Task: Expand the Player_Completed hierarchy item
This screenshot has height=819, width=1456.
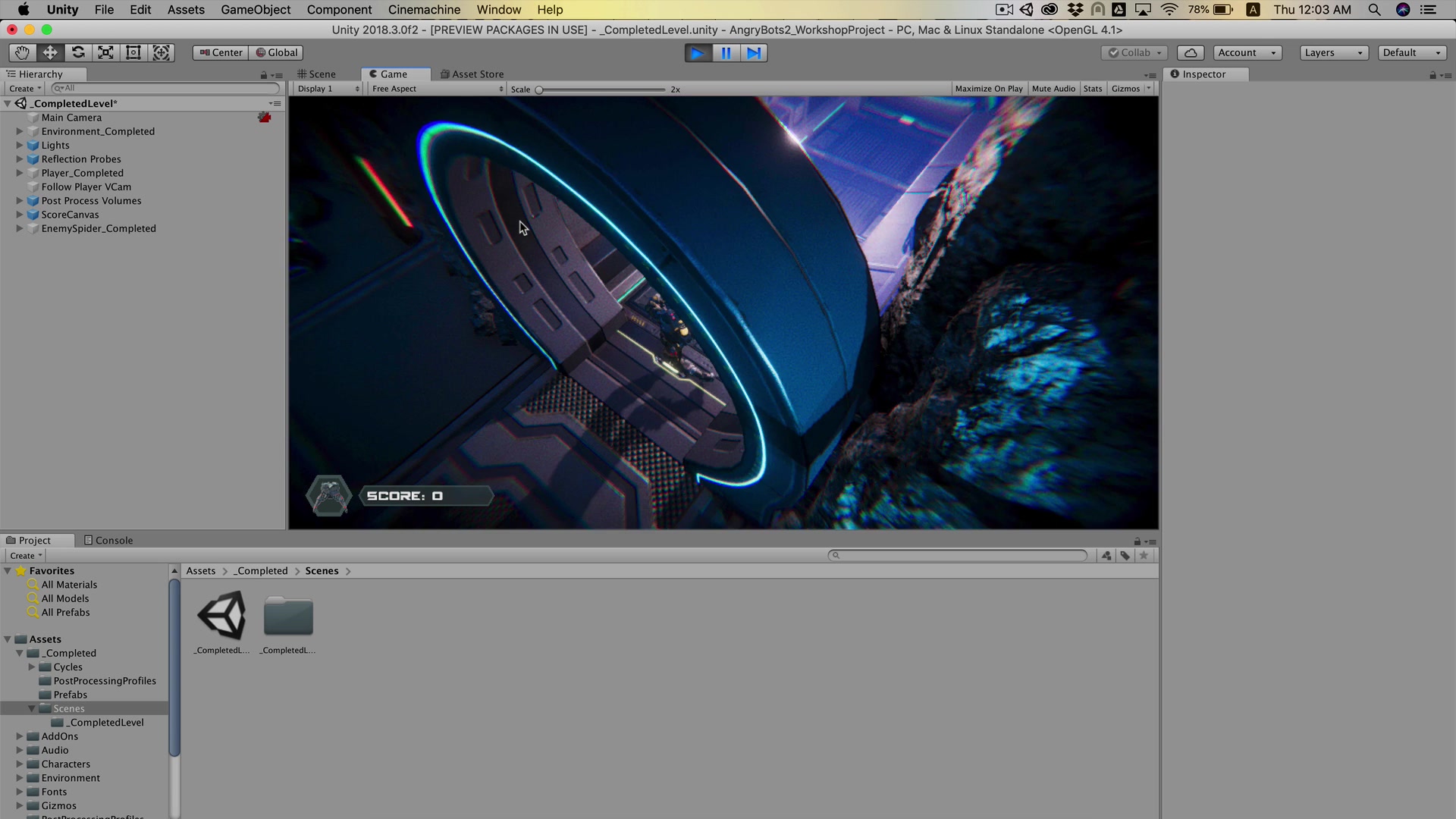Action: [x=19, y=173]
